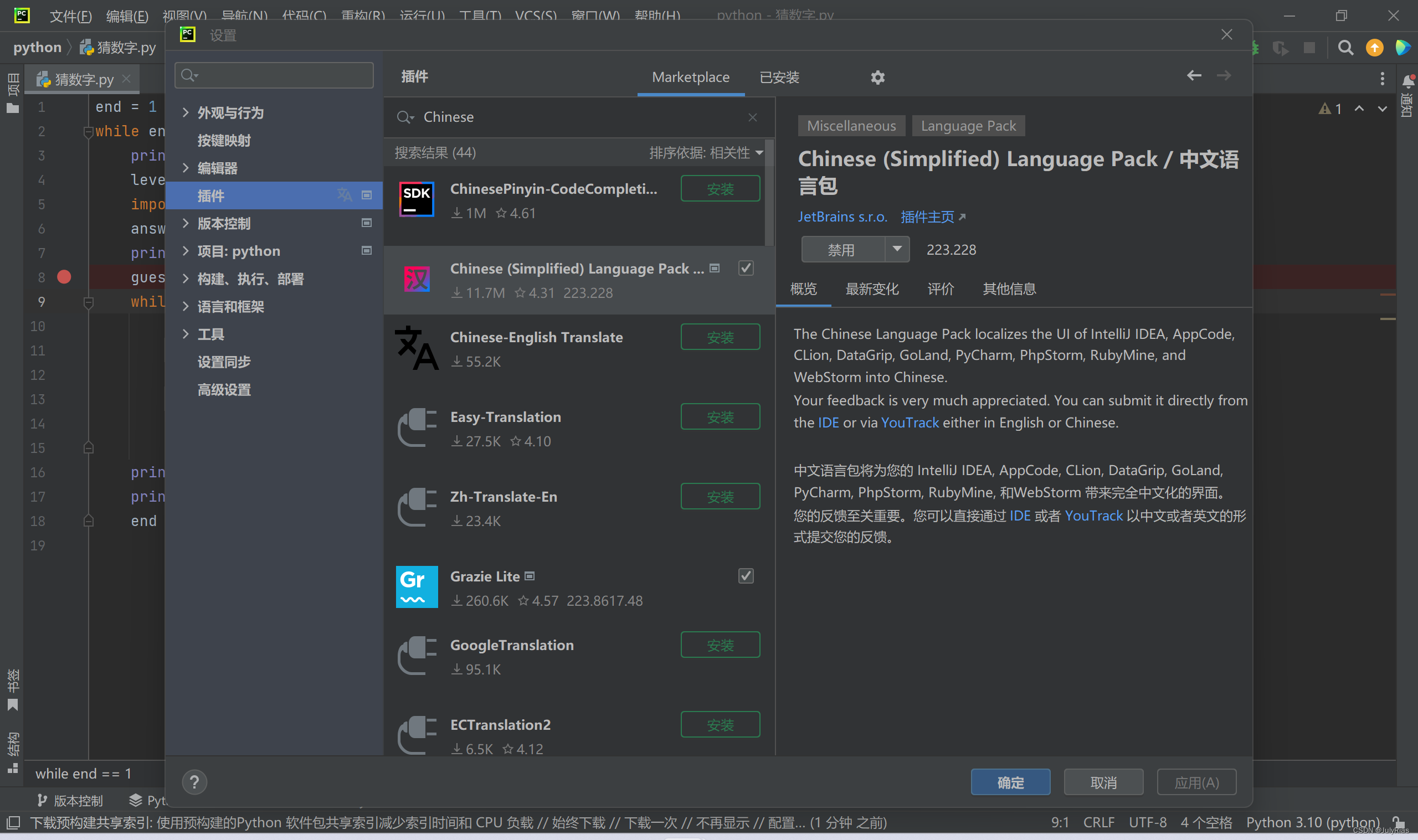The width and height of the screenshot is (1418, 840).
Task: Click the PyCharm logo in title bar
Action: 22,15
